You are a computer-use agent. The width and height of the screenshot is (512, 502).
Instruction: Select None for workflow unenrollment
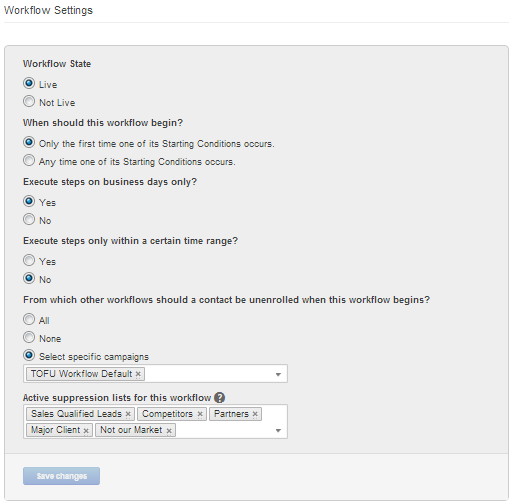coord(29,337)
